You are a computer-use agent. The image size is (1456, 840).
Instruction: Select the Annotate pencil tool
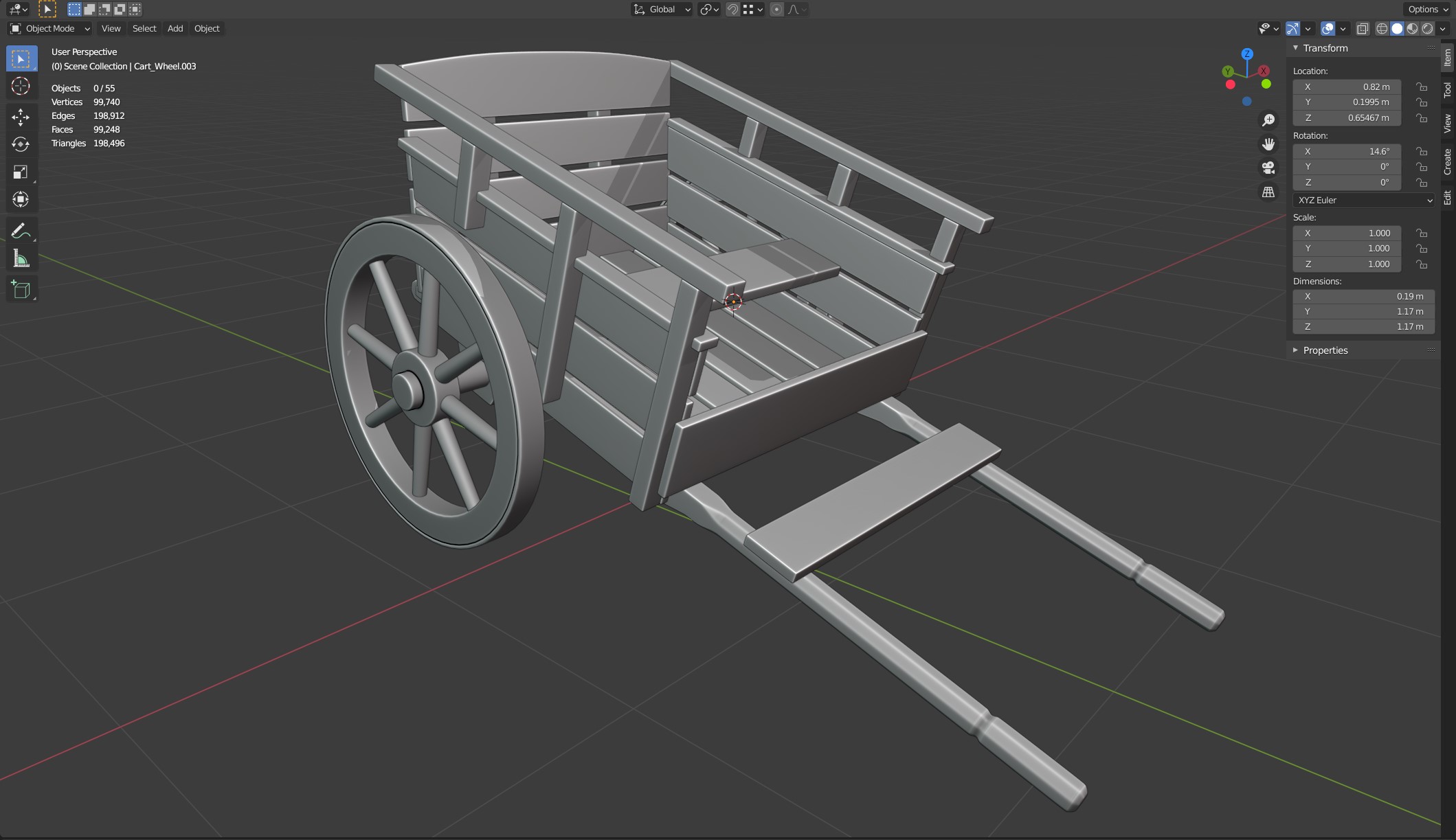pos(21,231)
